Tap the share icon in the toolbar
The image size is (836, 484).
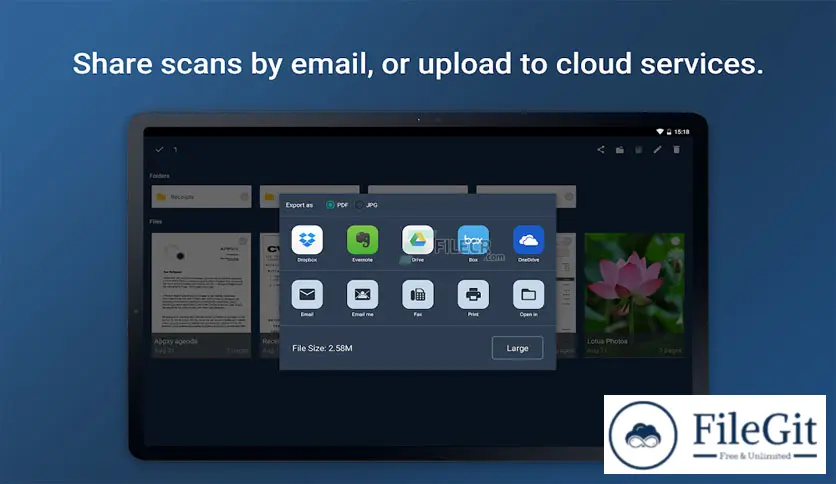pyautogui.click(x=601, y=150)
